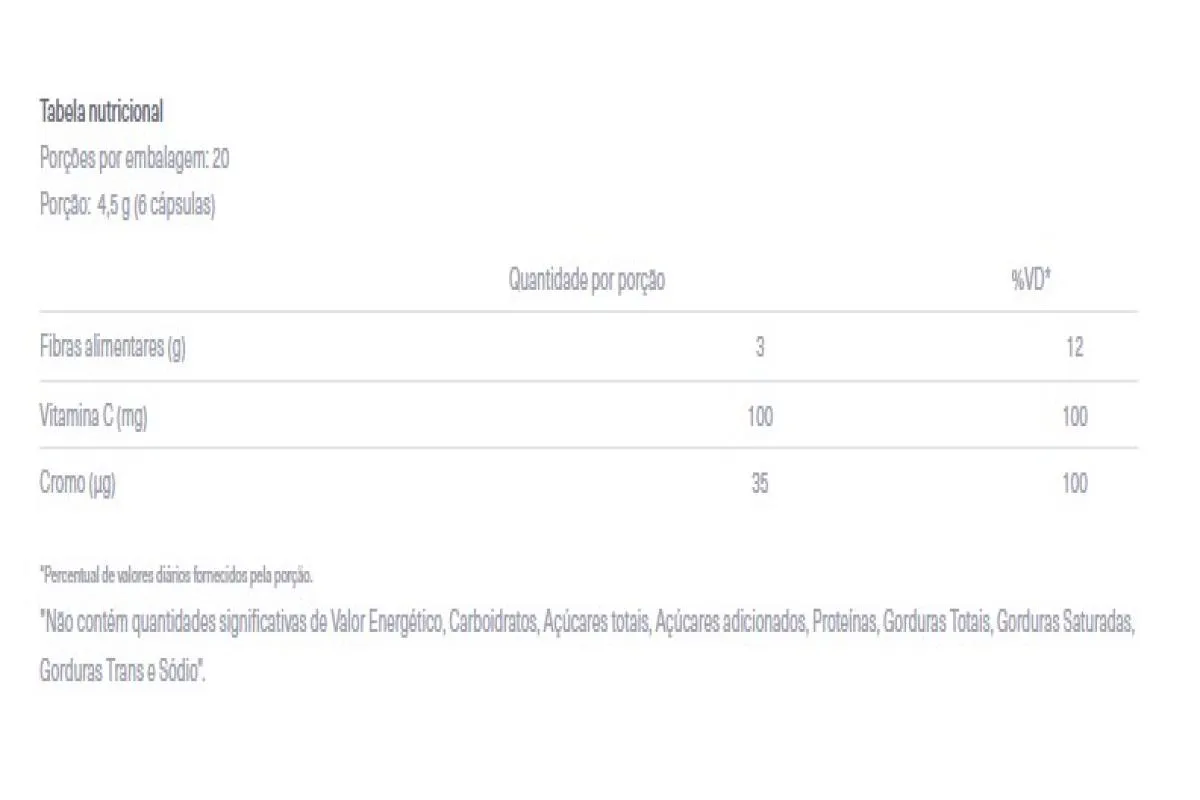Click the Não contém quantidades significativas disclaimer
Screen dimensions: 1200x800
[589, 645]
